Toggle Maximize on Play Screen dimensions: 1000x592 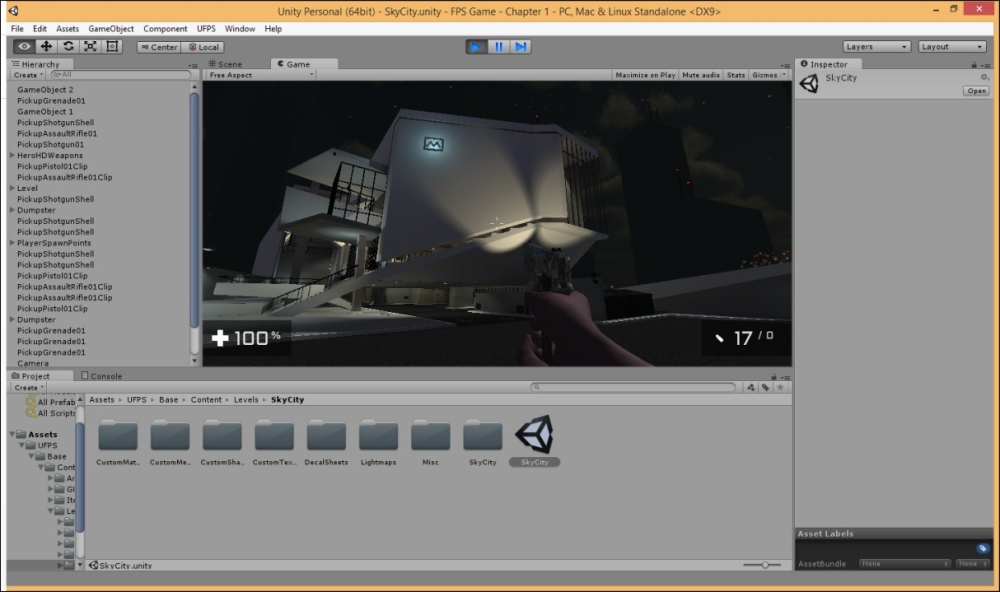645,75
